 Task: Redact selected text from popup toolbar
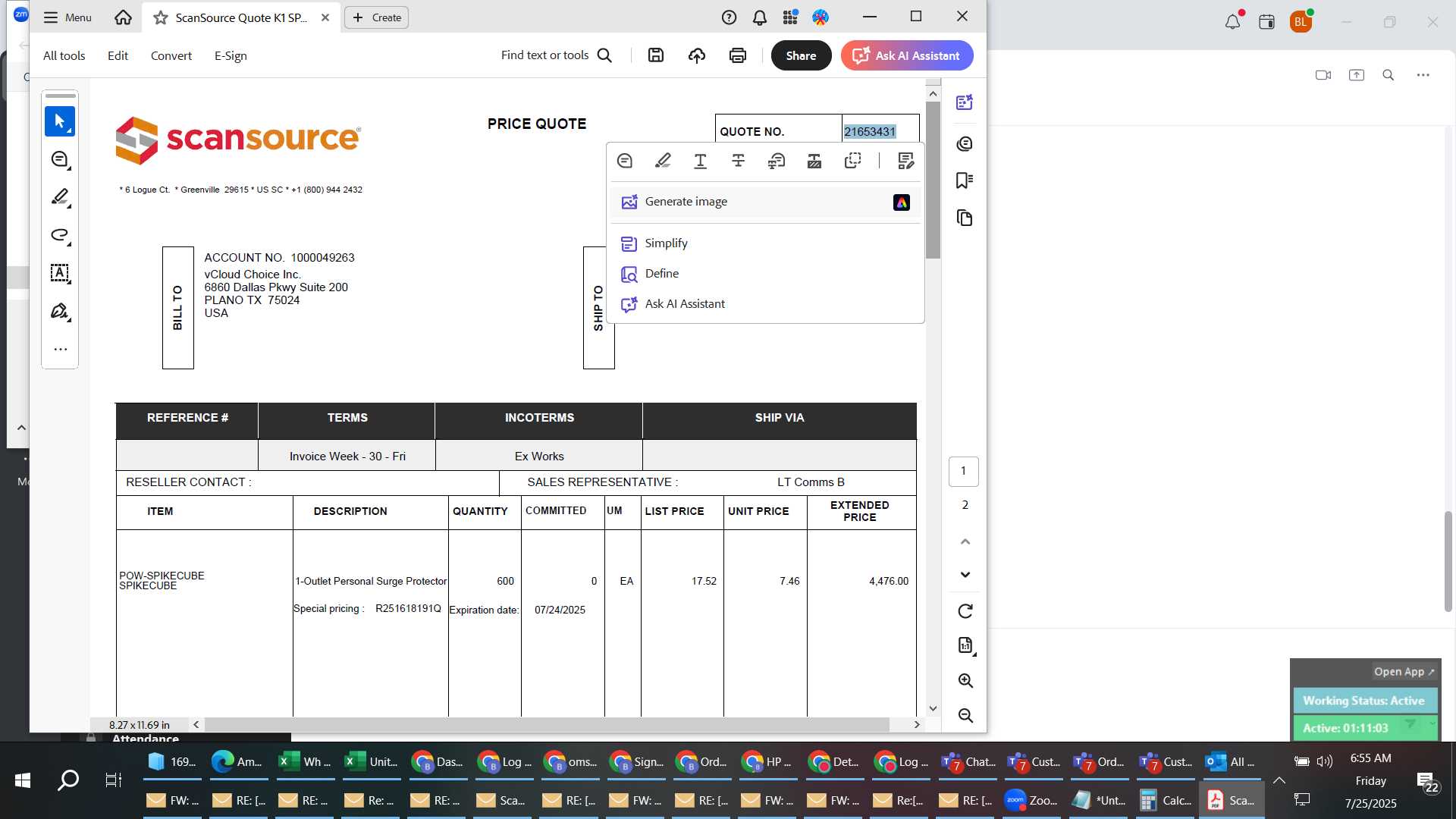[814, 161]
